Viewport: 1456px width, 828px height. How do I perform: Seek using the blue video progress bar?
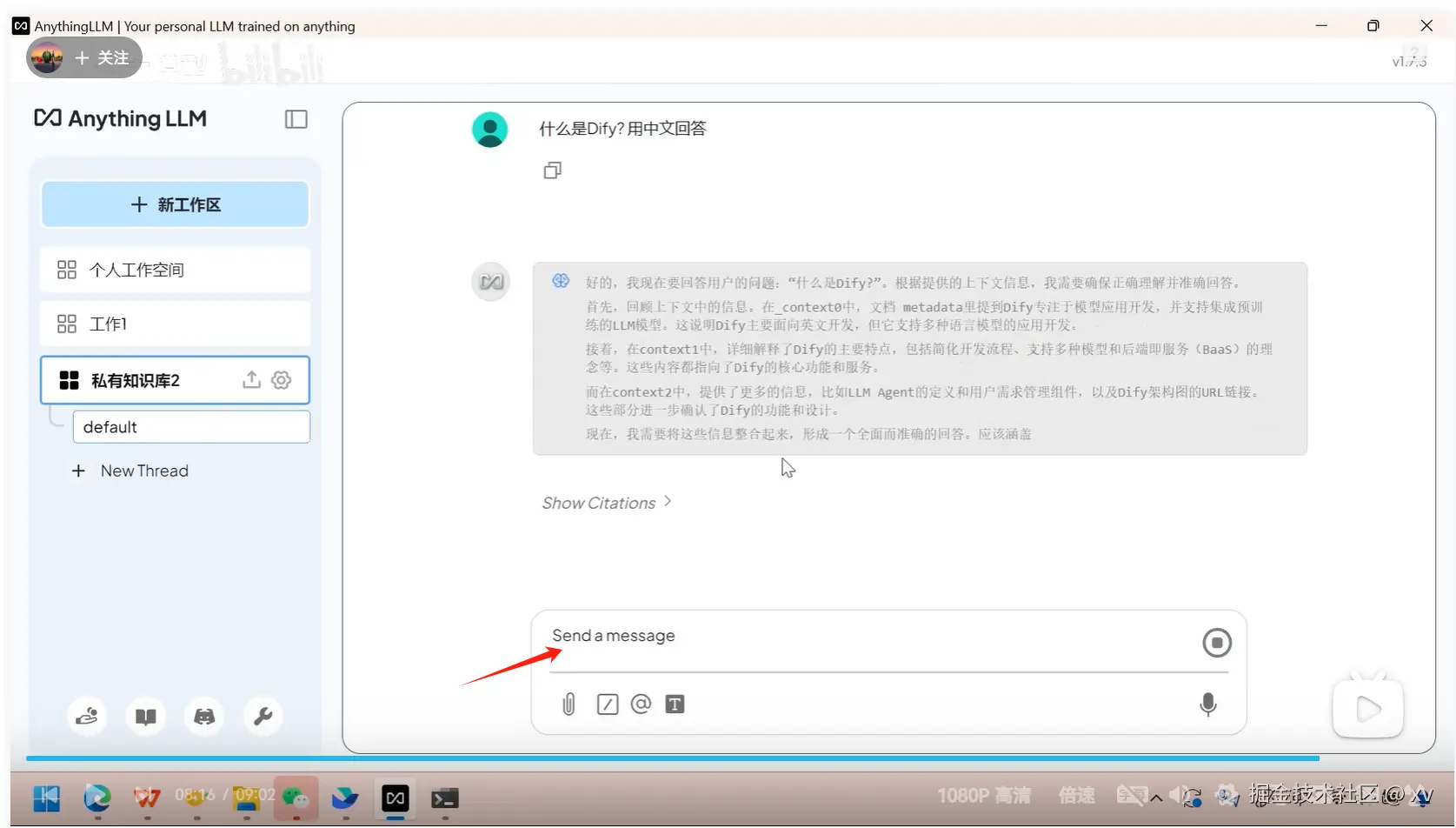(673, 758)
